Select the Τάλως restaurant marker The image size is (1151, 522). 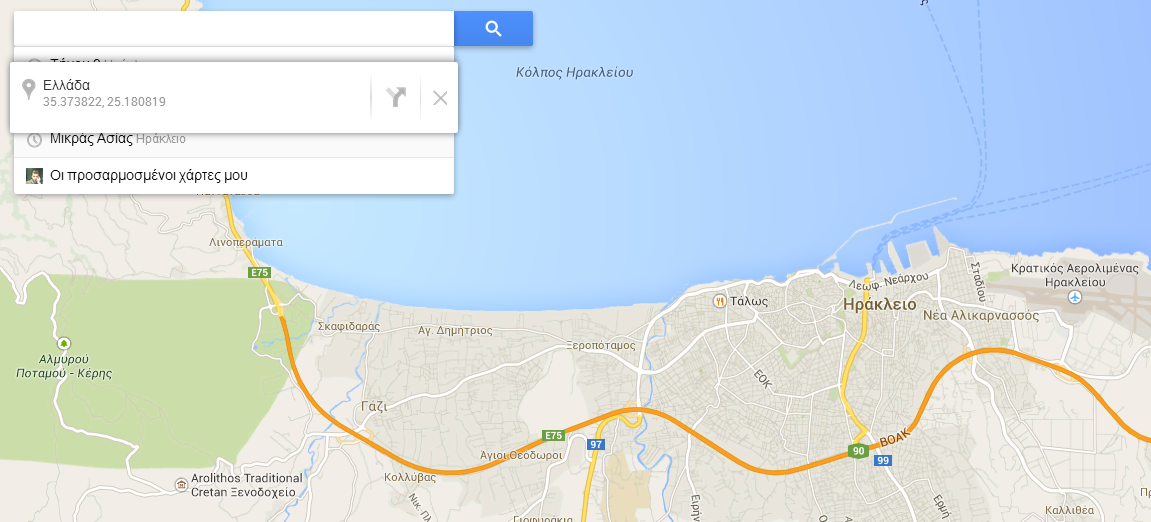point(719,301)
